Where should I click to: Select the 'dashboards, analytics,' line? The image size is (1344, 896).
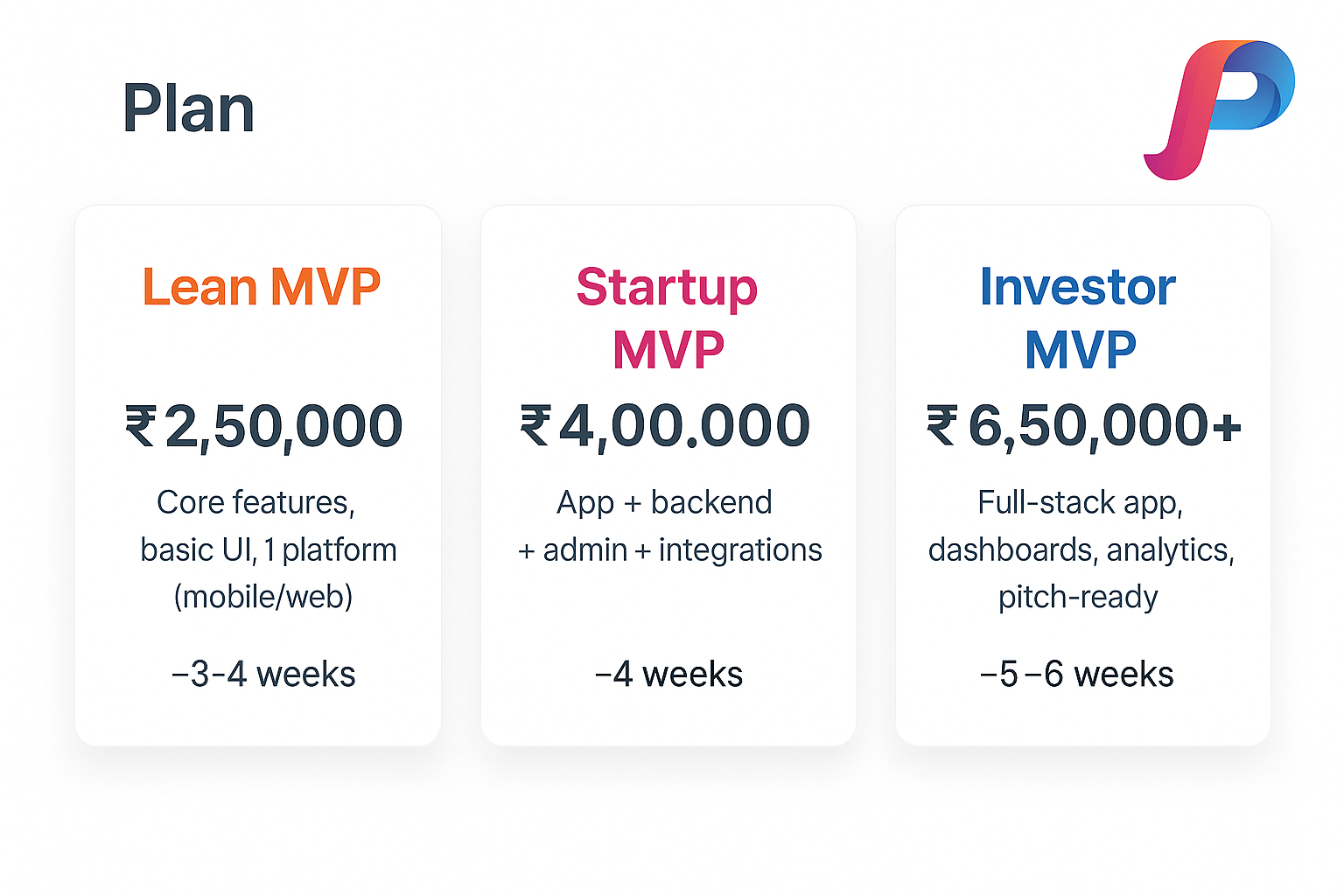[1081, 550]
